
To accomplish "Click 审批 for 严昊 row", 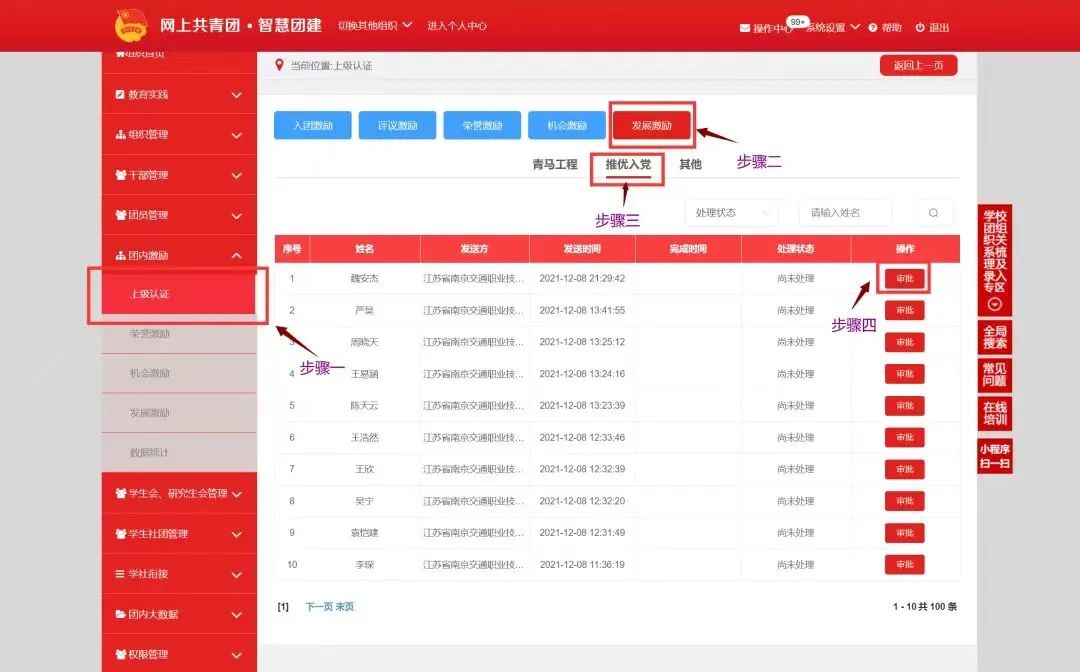I will [904, 311].
